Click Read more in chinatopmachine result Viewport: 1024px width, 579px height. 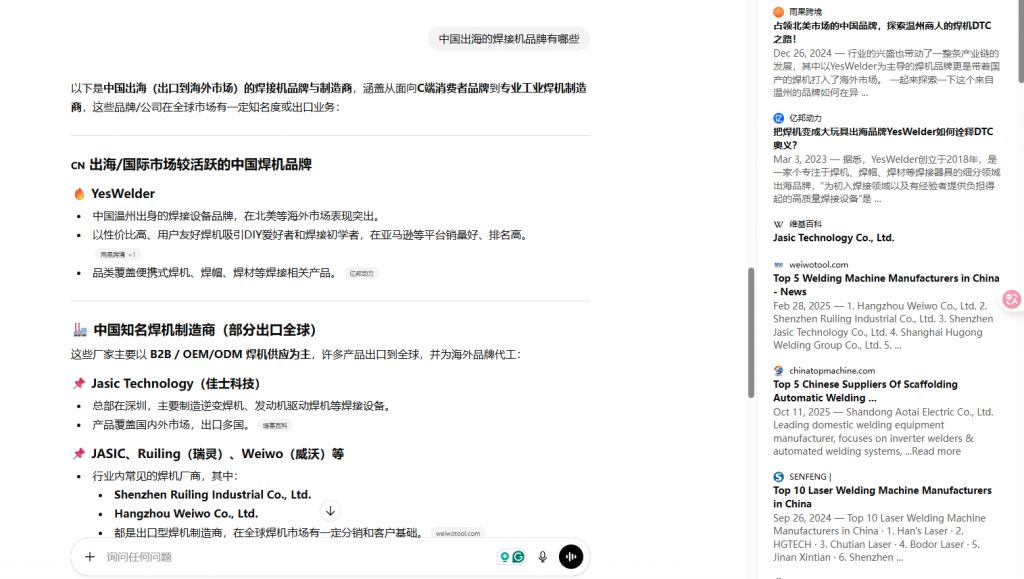pyautogui.click(x=935, y=451)
